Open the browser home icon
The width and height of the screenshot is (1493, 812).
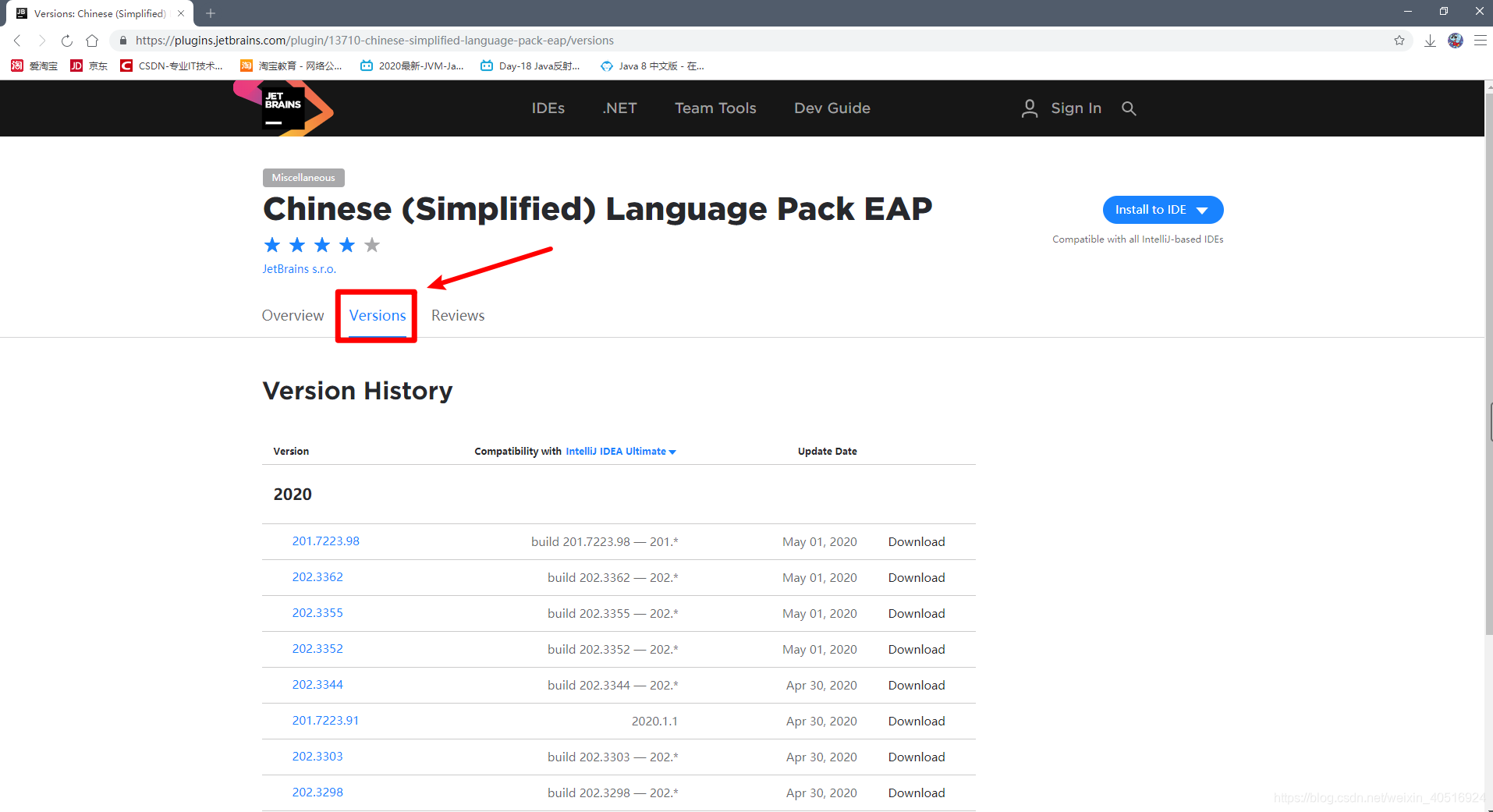point(92,41)
